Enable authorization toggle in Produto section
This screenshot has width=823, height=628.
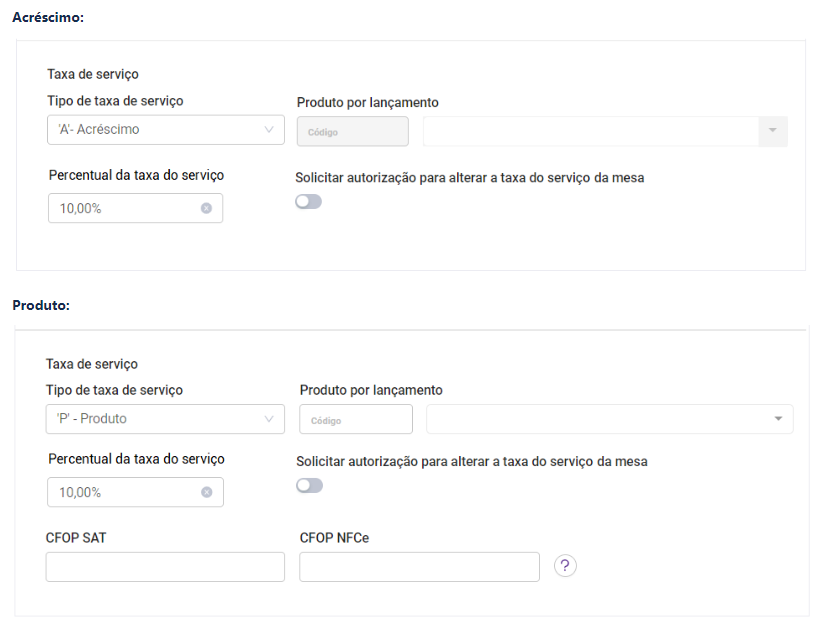309,486
